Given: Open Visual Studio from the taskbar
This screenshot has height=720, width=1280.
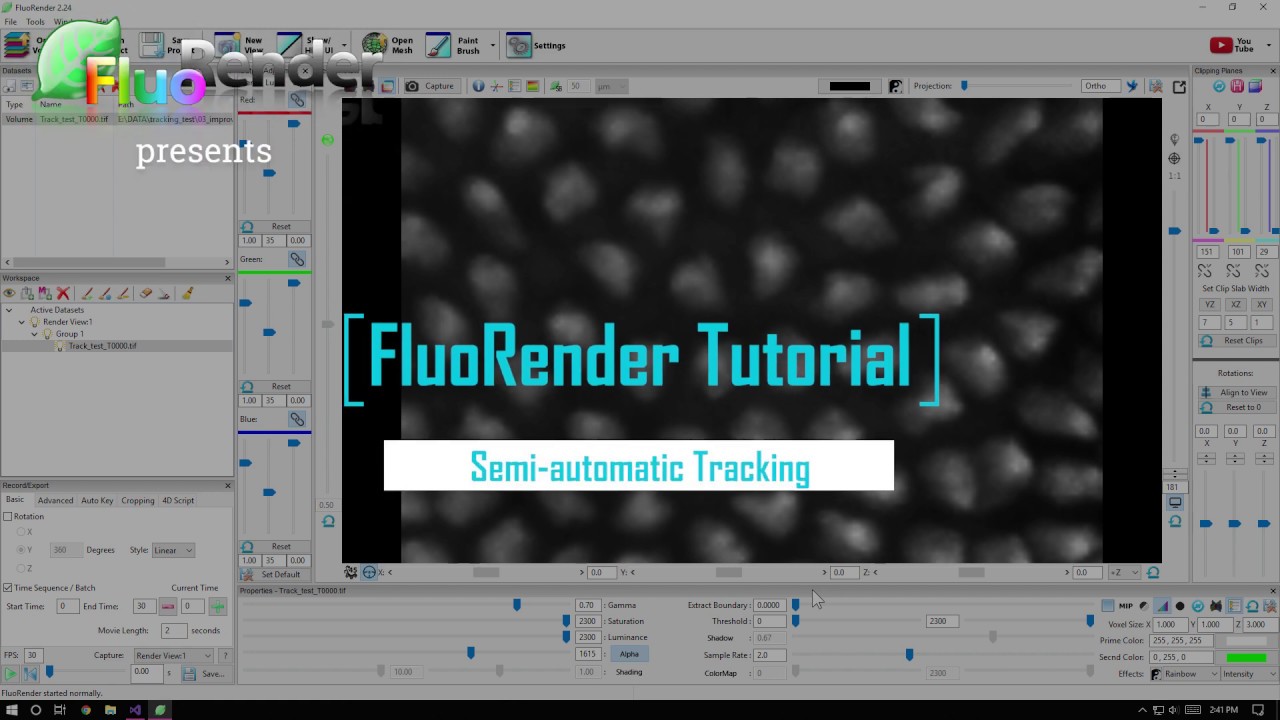Looking at the screenshot, I should coord(135,710).
